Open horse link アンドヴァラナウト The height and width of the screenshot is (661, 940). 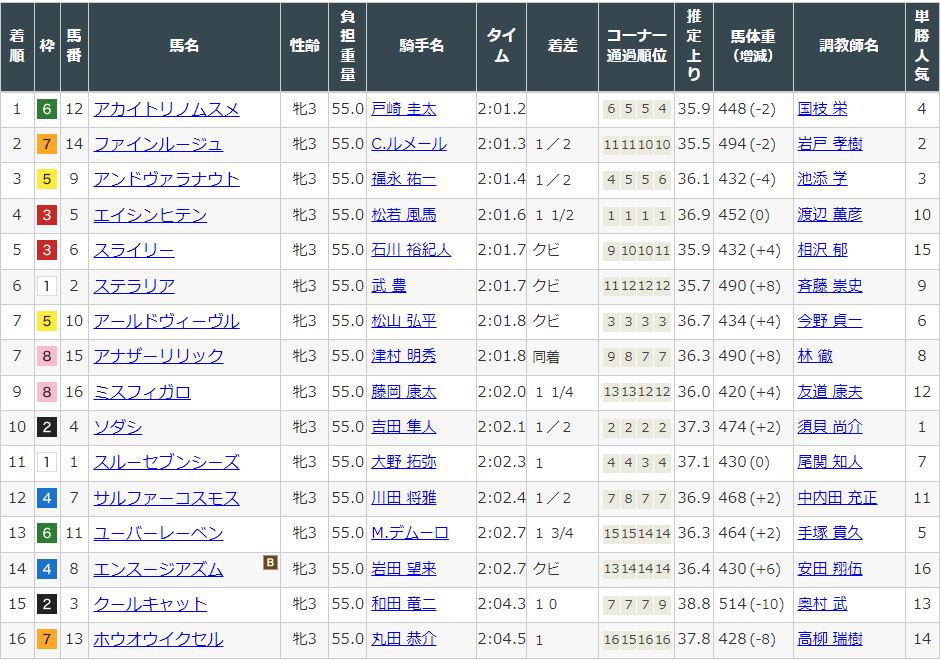[166, 179]
